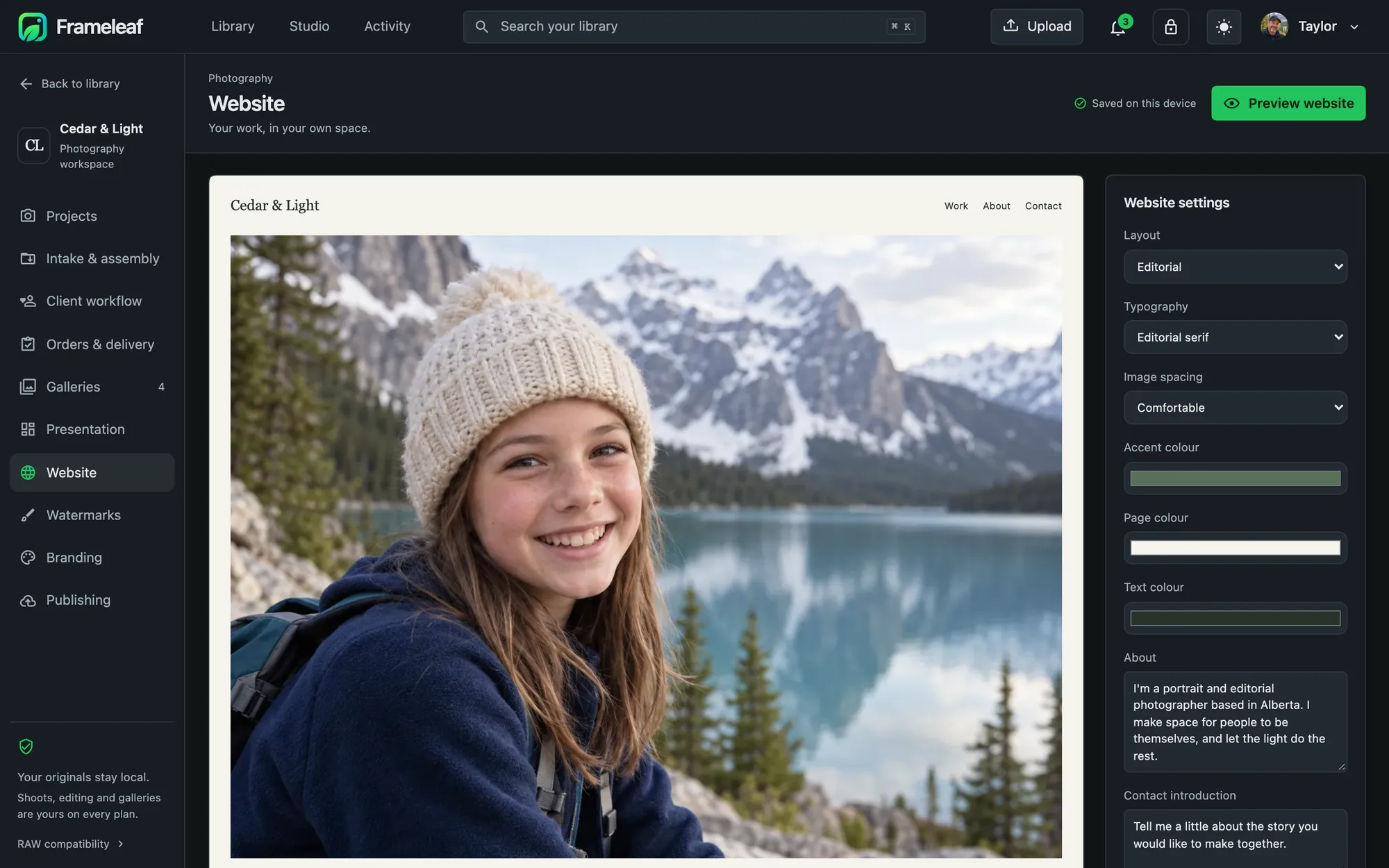Click the mountain portrait hero image
Viewport: 1389px width, 868px height.
tap(646, 546)
